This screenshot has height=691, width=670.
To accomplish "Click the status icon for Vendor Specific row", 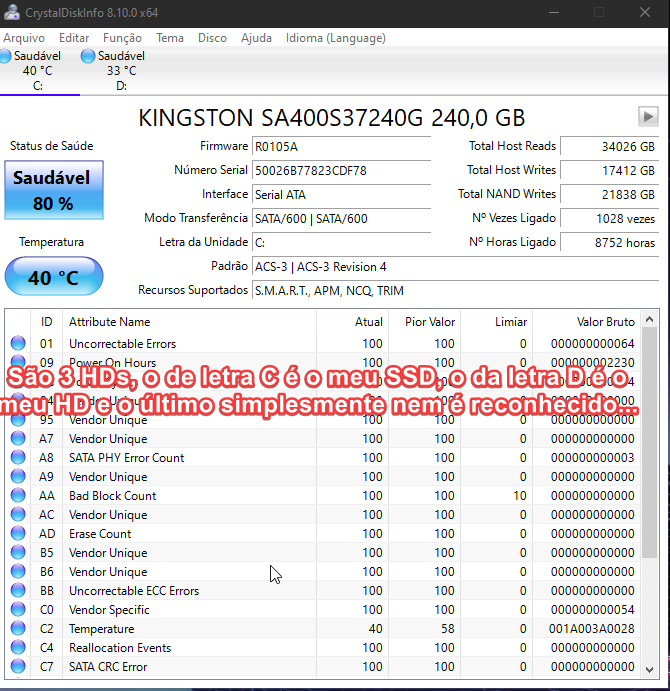I will tap(18, 609).
